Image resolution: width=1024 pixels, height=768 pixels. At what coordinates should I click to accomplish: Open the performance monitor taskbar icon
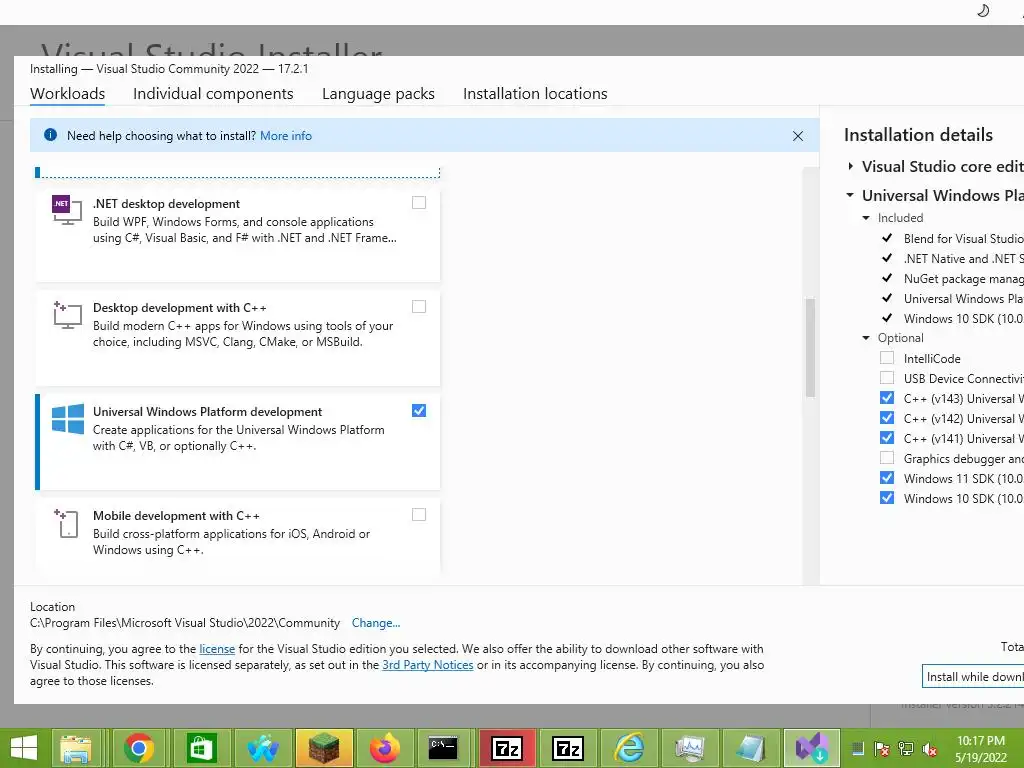[x=690, y=748]
